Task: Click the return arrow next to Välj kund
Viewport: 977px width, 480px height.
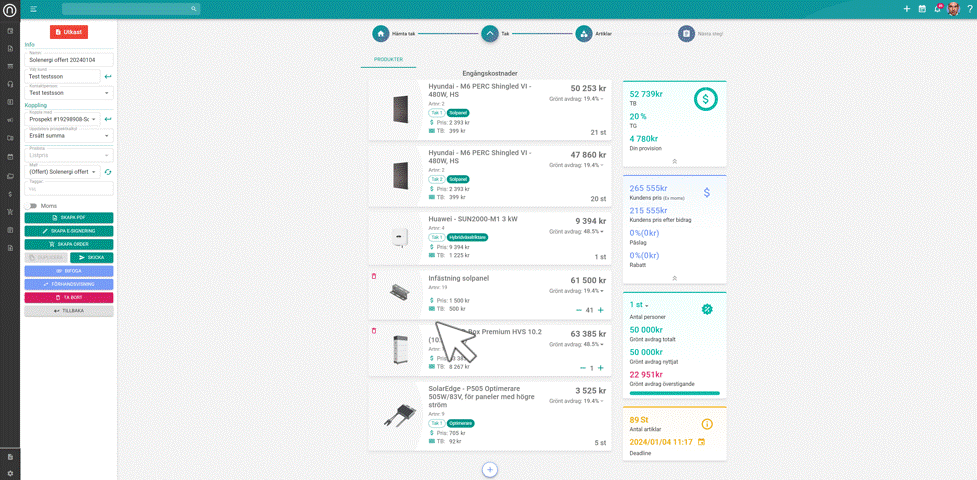Action: click(x=108, y=76)
